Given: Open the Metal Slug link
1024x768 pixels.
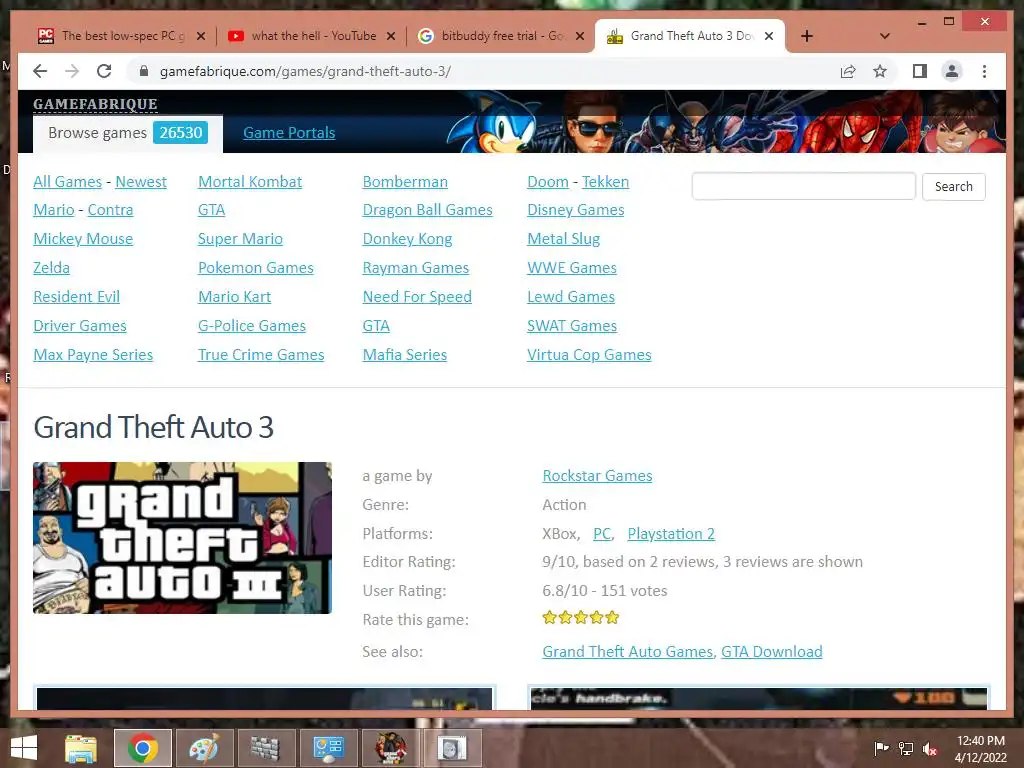Looking at the screenshot, I should click(564, 239).
